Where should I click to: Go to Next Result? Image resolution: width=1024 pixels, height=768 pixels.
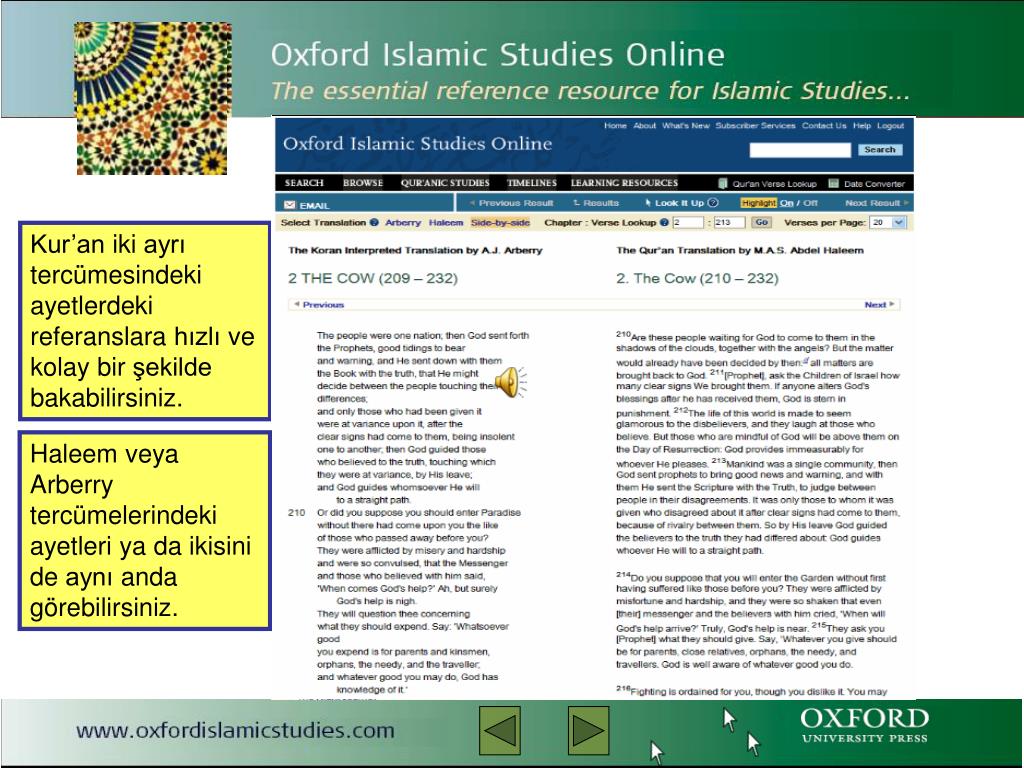point(876,203)
